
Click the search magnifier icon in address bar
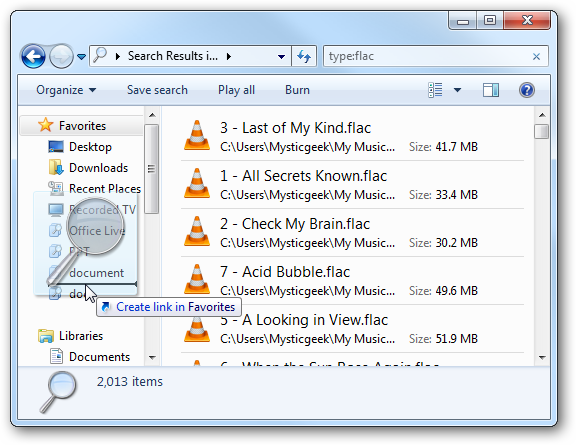(x=100, y=56)
